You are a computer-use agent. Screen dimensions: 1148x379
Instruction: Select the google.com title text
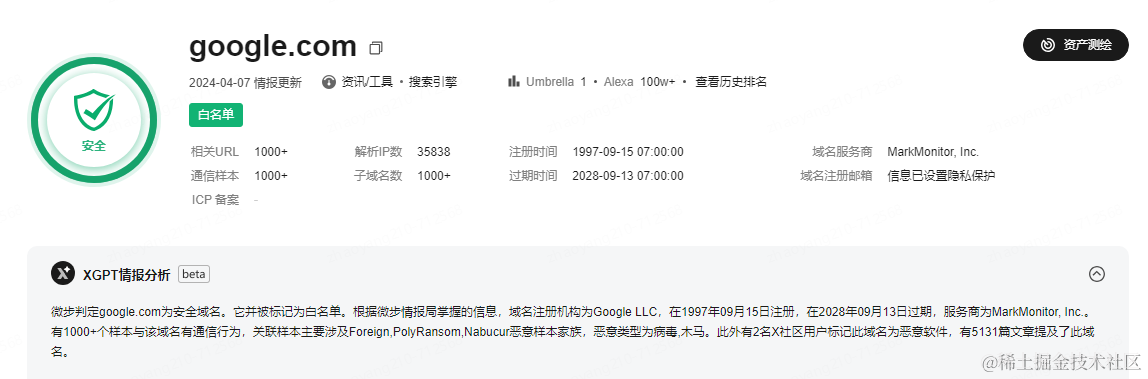coord(272,46)
